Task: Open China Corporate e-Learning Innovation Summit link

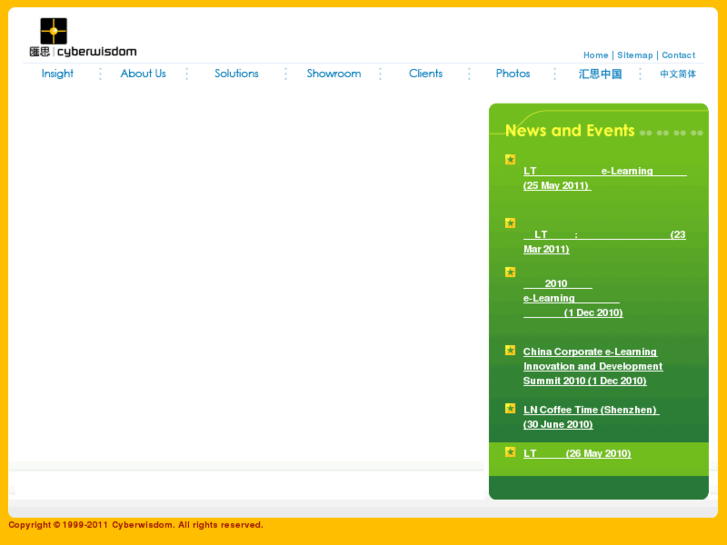Action: point(593,366)
